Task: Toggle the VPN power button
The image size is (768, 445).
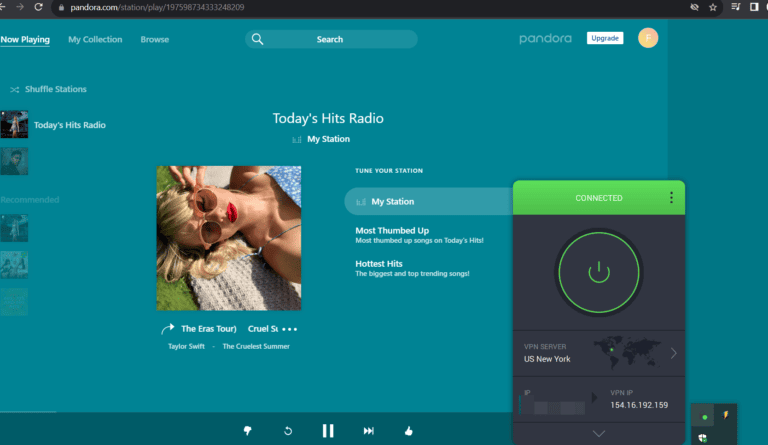Action: (x=599, y=273)
